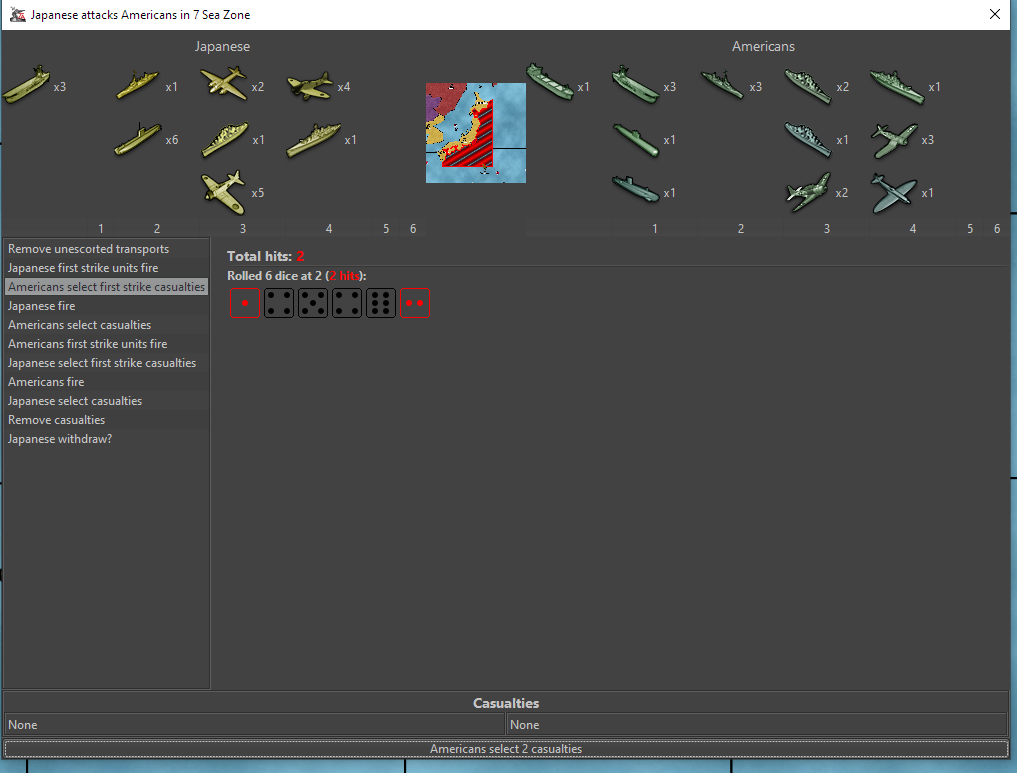Screen dimensions: 1017x773
Task: Select 'Remove unescorted transports' step
Action: pos(88,249)
